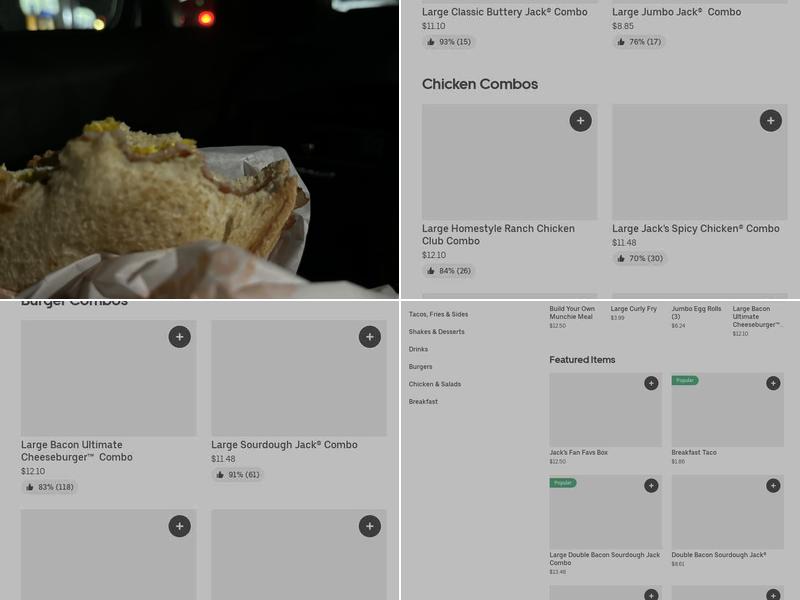Click thumbs-up icon beside 93% (15) rating
This screenshot has height=600, width=800.
[x=431, y=42]
